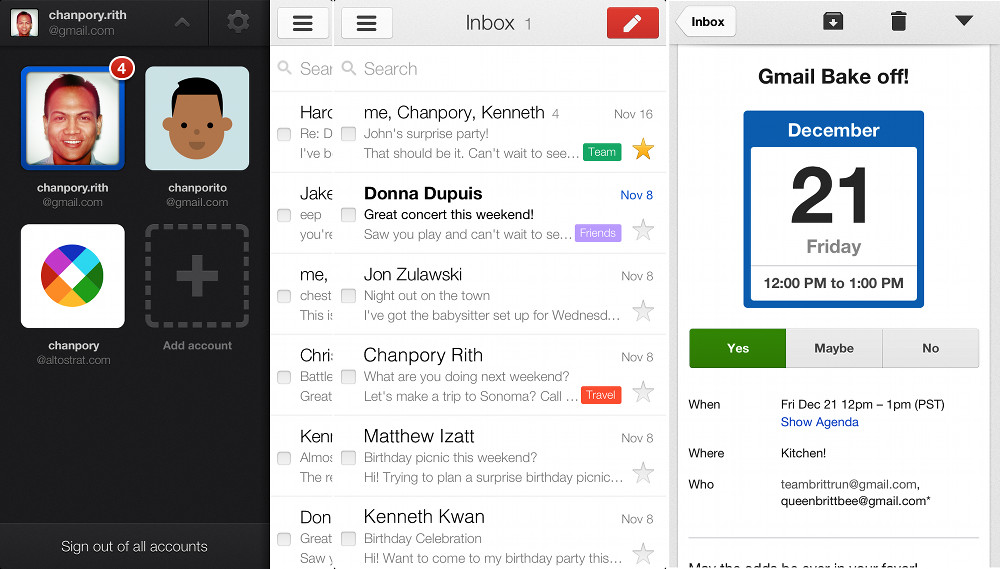
Task: Check box for Jon Zulawski email
Action: 348,296
